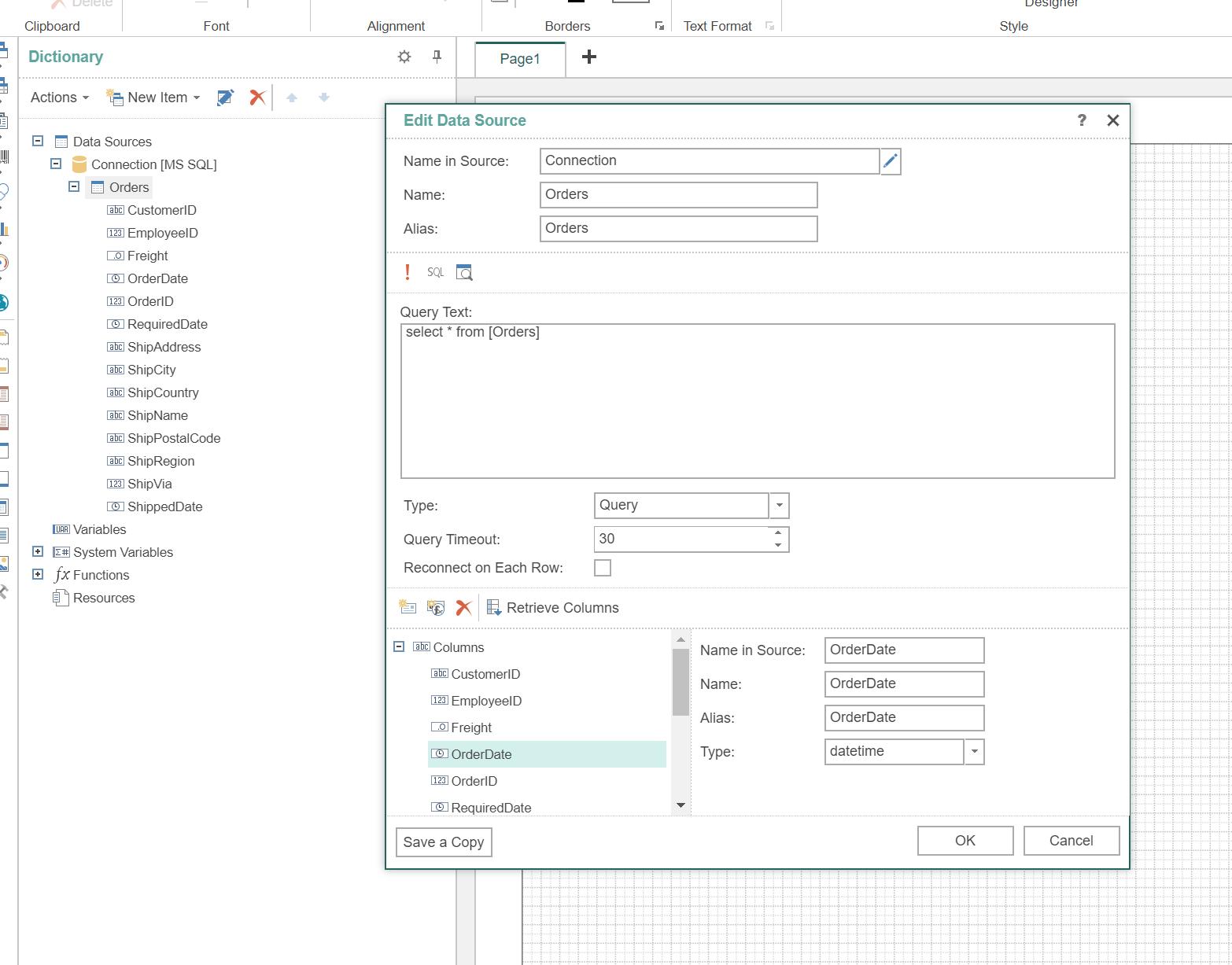Viewport: 1232px width, 965px height.
Task: Click Retrieve Columns
Action: [553, 608]
